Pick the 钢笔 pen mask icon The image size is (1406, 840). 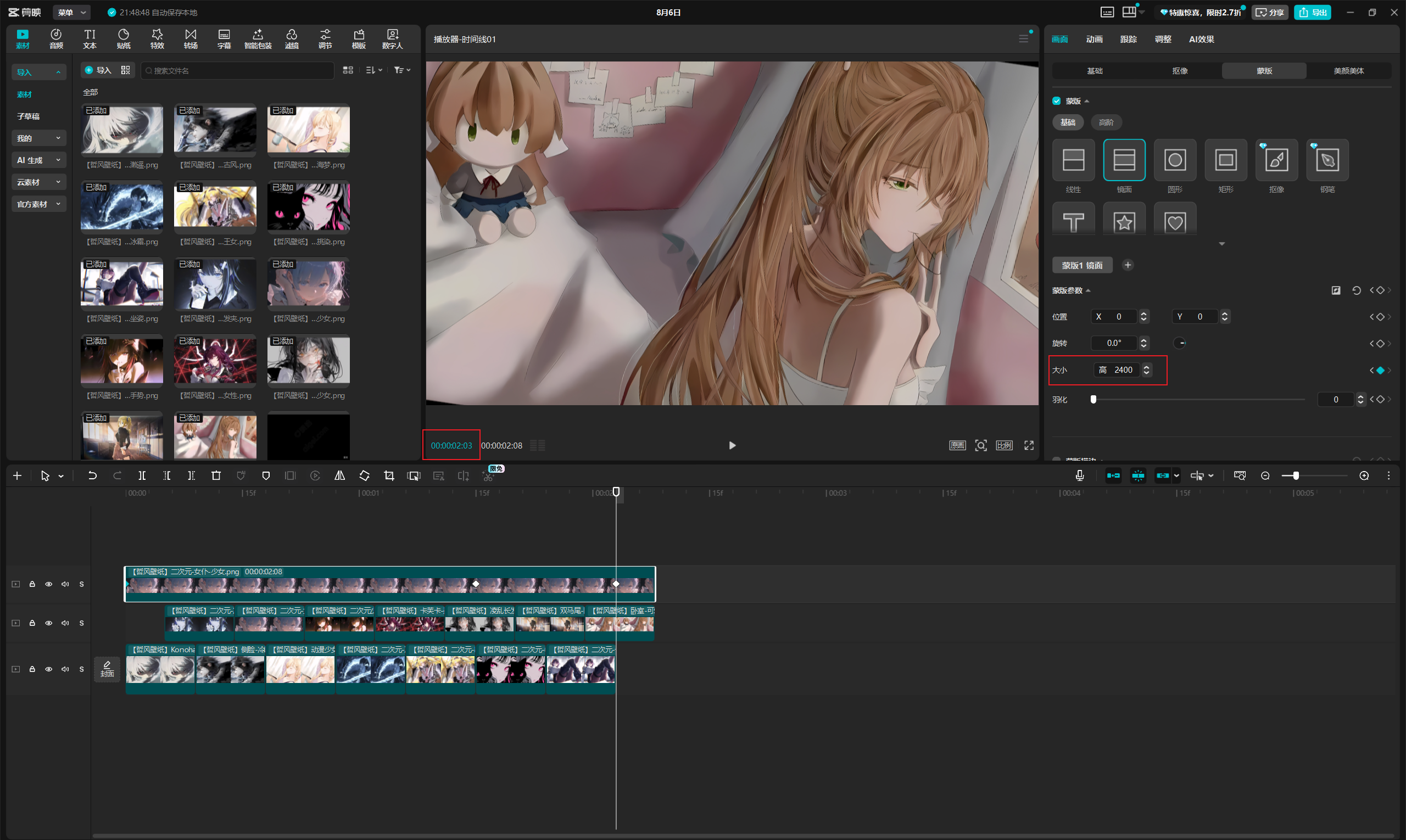(1327, 160)
